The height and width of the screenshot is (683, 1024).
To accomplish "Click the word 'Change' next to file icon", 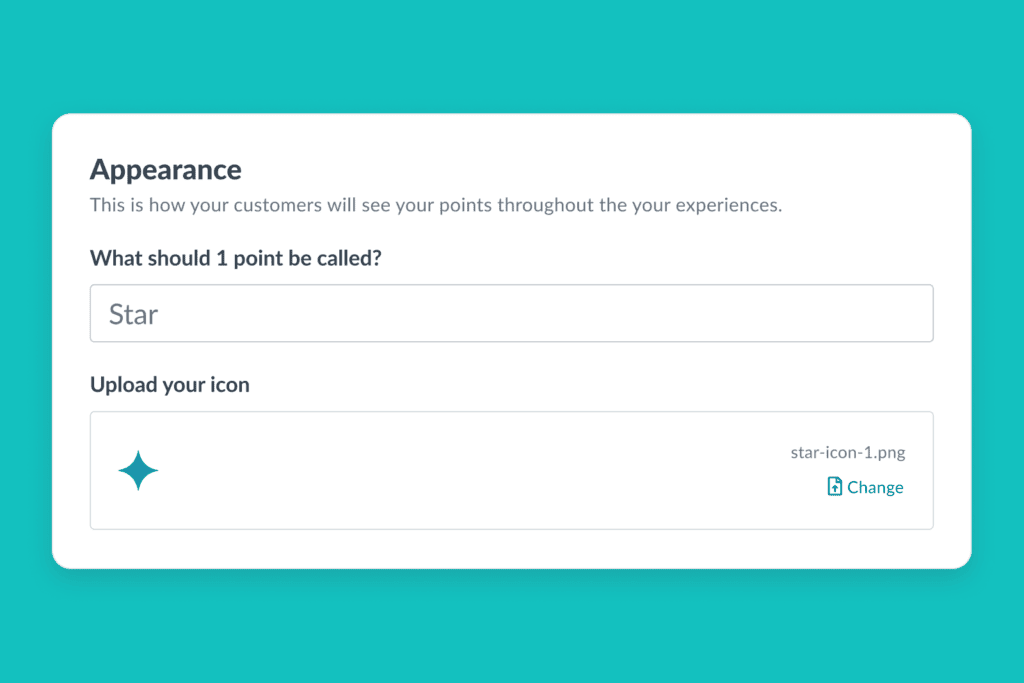I will [x=875, y=487].
